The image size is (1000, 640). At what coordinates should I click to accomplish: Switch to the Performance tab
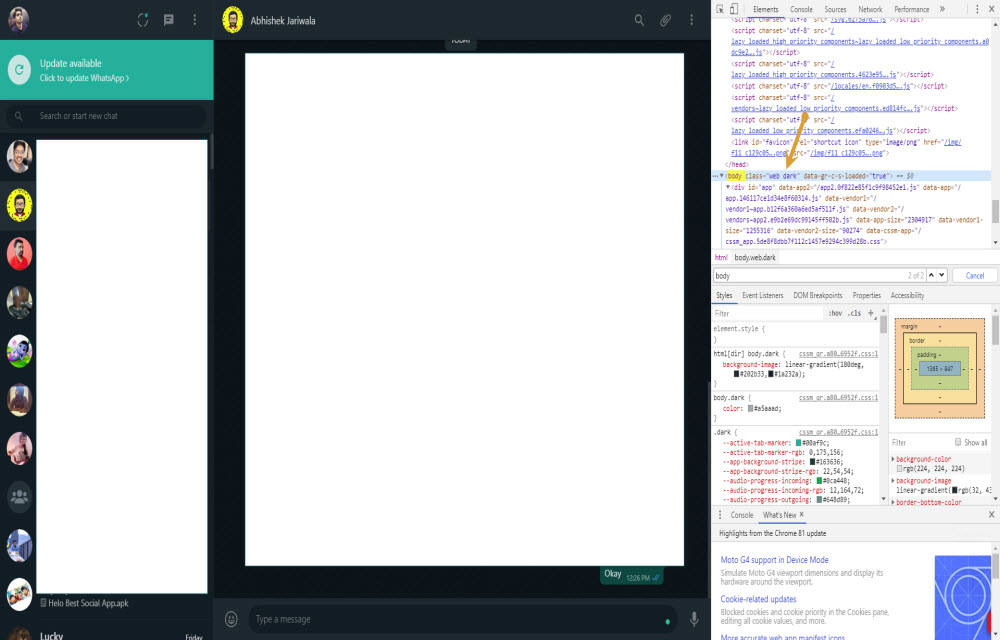[911, 9]
